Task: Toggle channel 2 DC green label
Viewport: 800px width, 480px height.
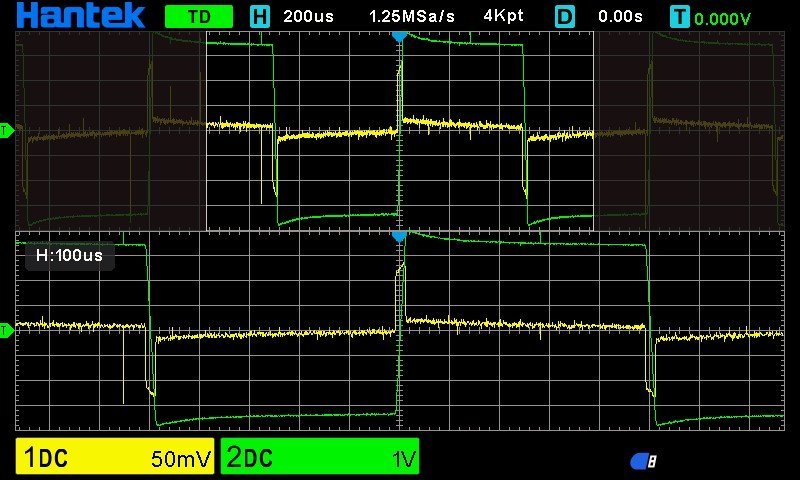Action: pyautogui.click(x=248, y=458)
